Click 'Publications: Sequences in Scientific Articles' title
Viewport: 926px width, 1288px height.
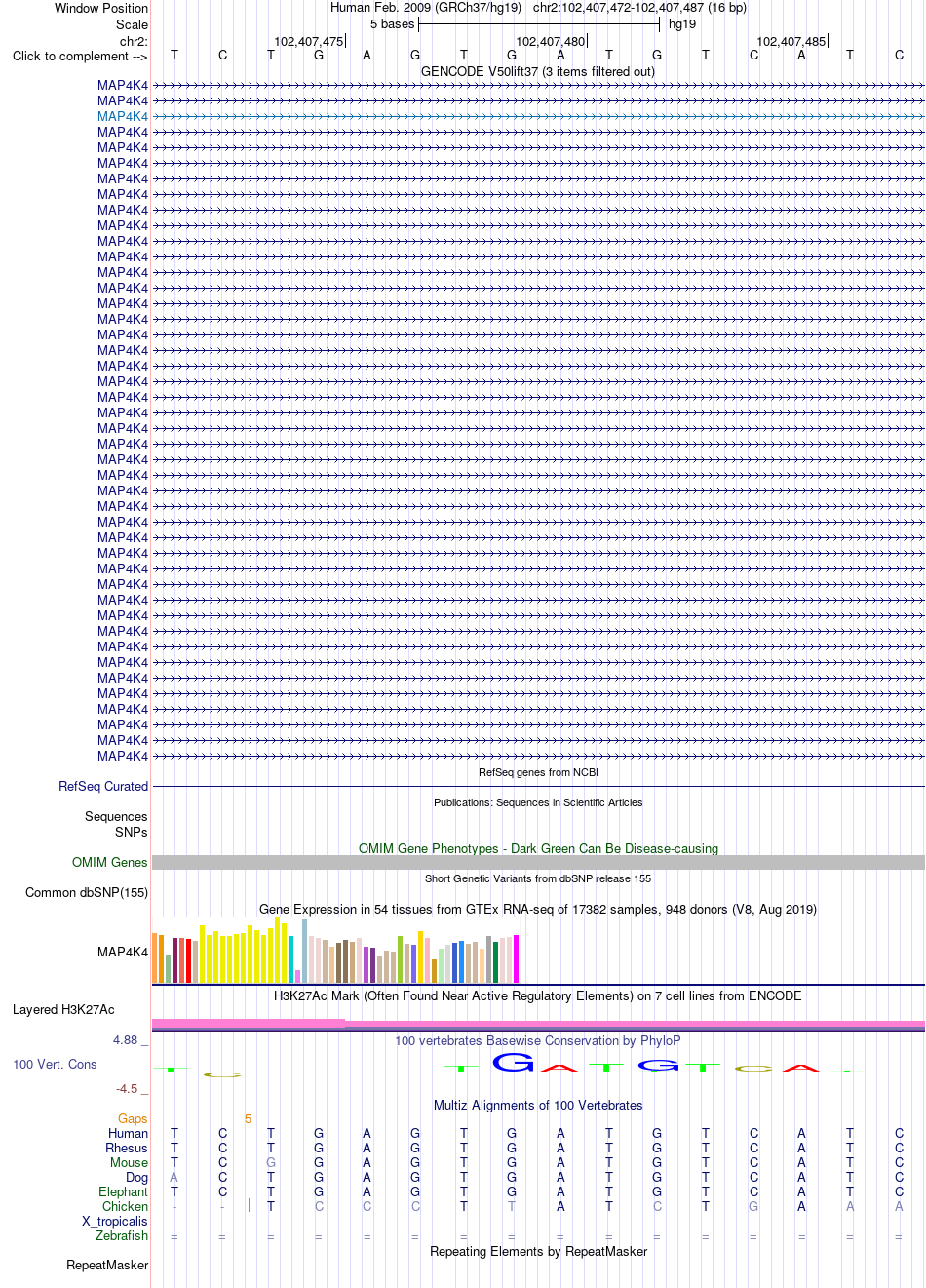tap(538, 802)
